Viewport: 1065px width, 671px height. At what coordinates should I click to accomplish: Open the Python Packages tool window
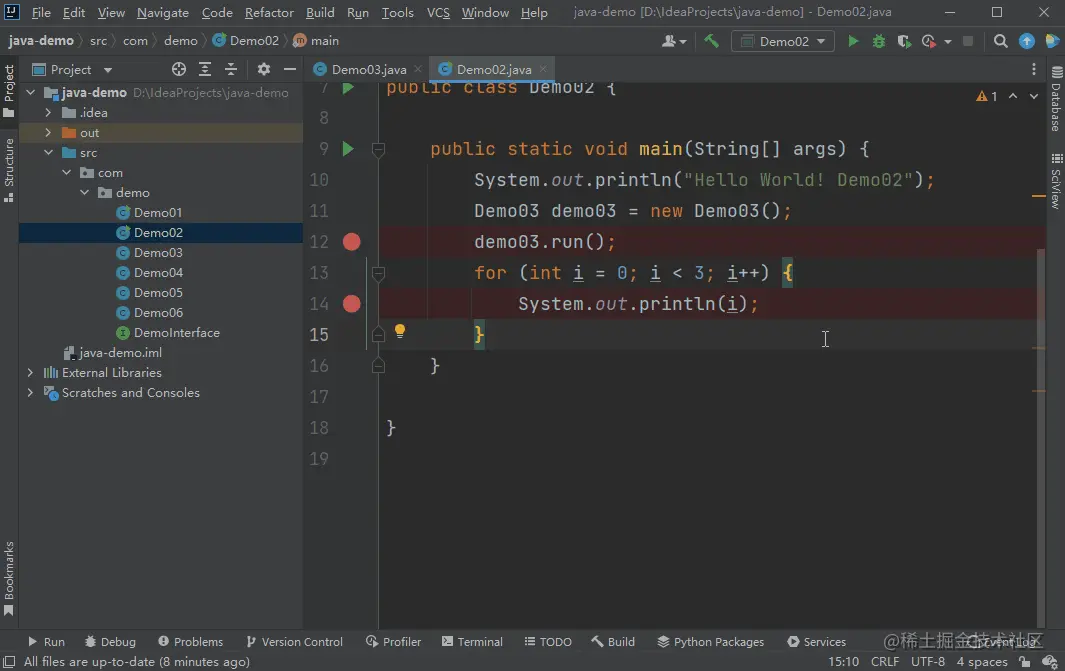click(710, 642)
